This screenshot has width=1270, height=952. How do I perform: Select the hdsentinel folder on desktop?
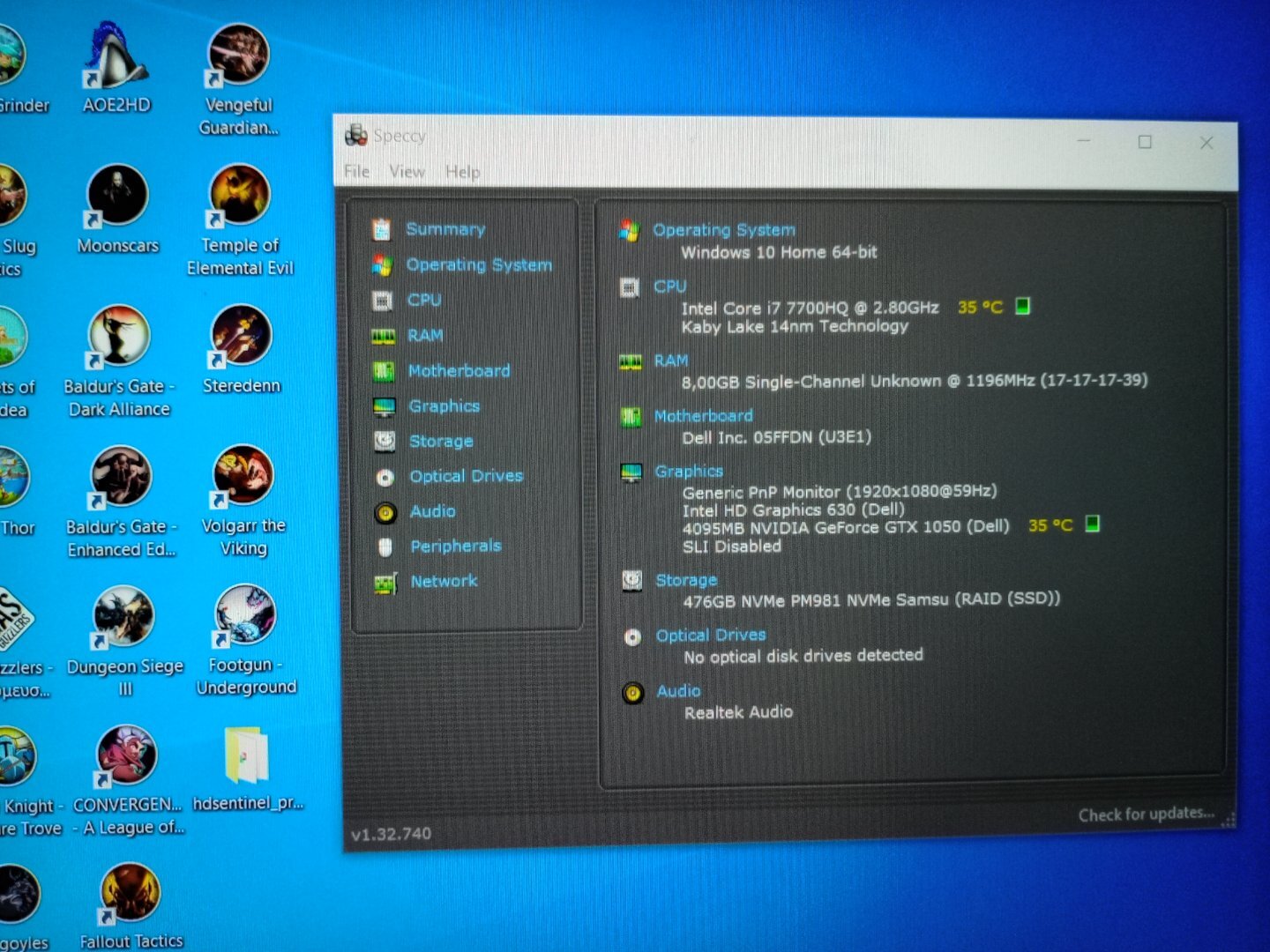(x=248, y=769)
